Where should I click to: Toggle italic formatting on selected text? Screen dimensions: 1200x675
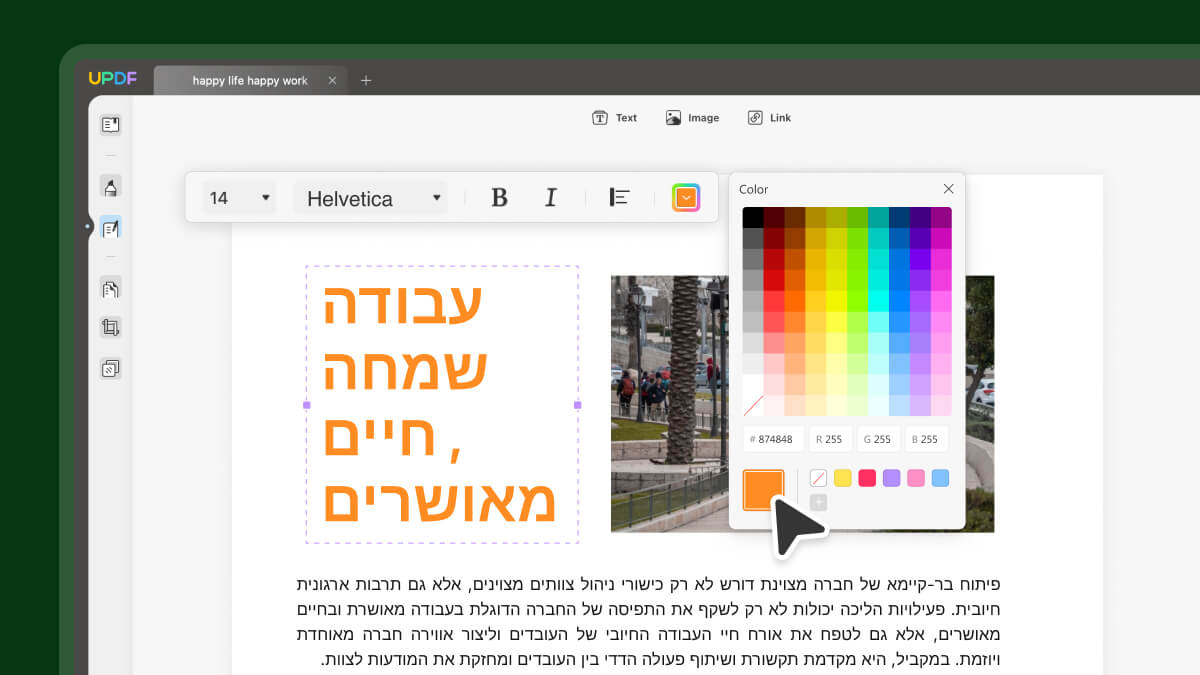[551, 197]
